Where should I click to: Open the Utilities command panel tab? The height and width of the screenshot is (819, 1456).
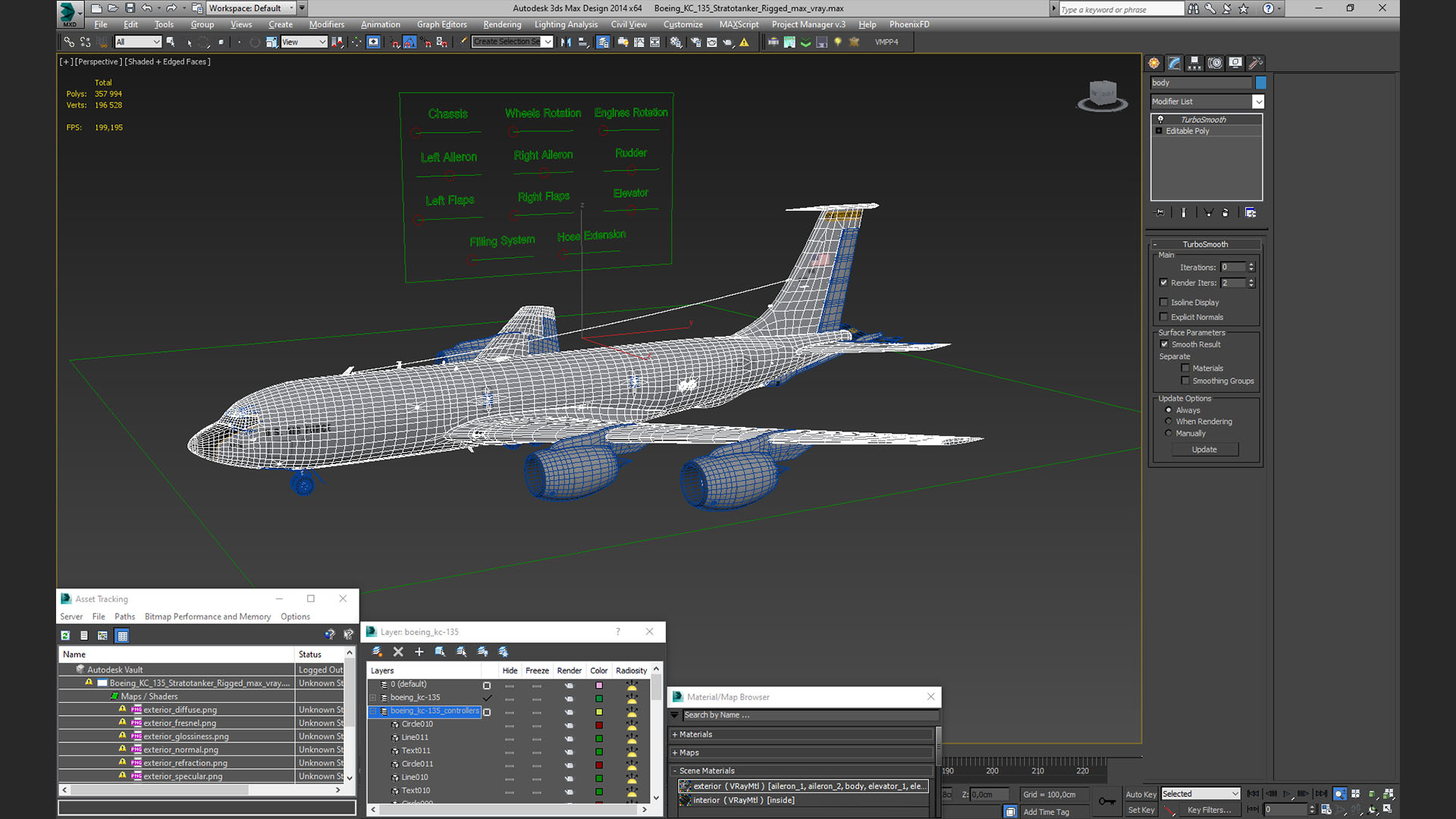(1256, 63)
